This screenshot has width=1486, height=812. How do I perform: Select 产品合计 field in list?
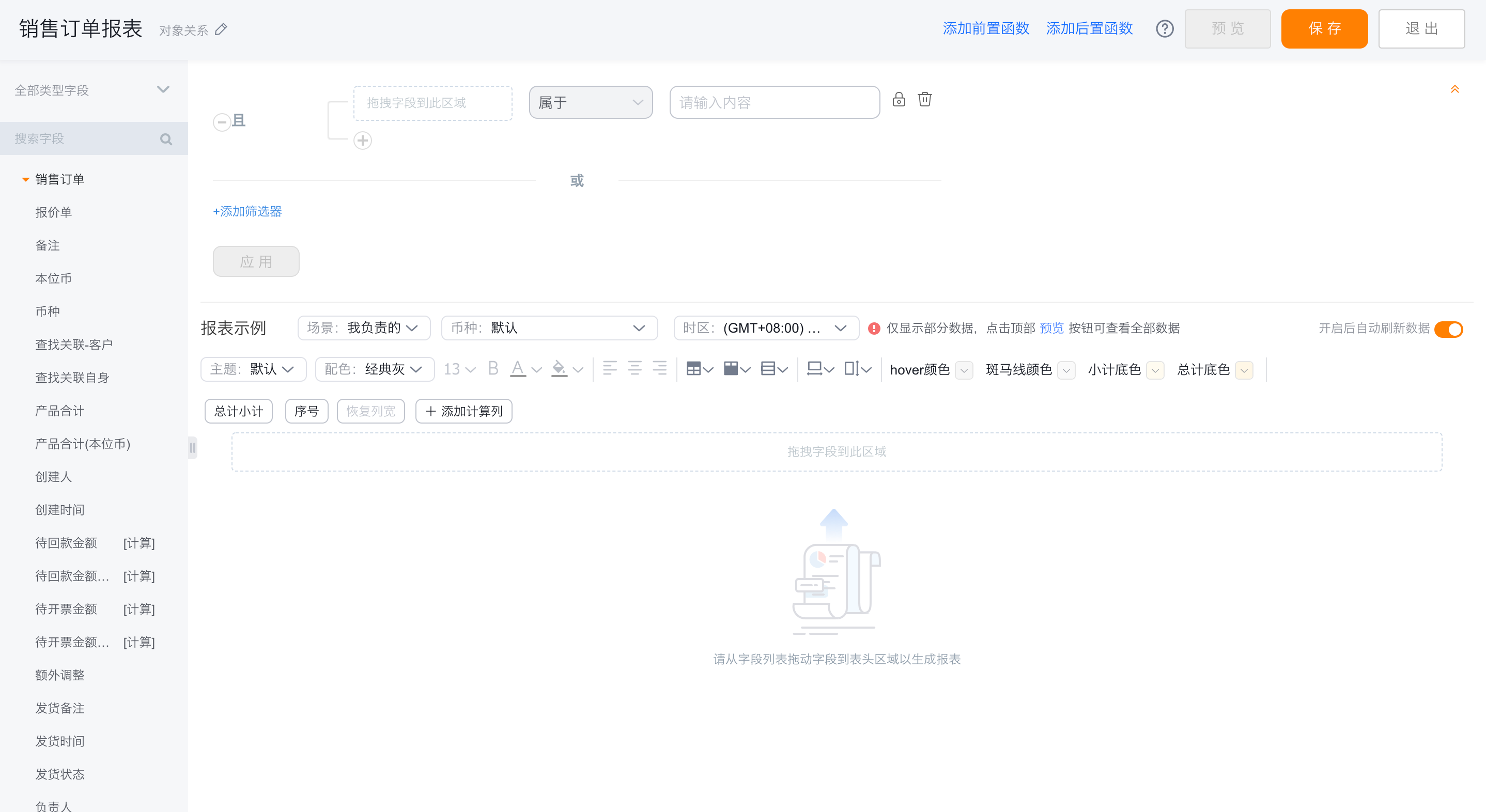tap(59, 411)
